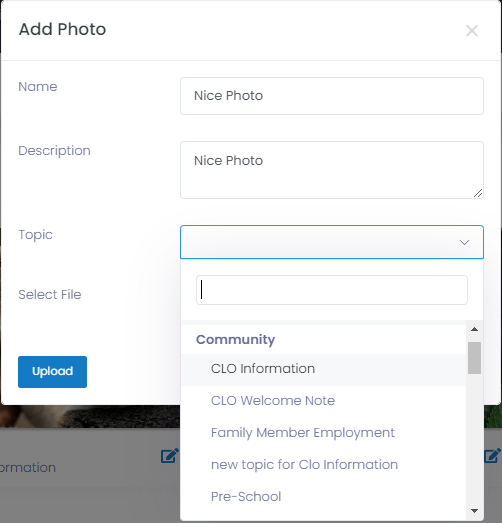
Task: Click scrollbar up arrow in topic list
Action: click(474, 330)
